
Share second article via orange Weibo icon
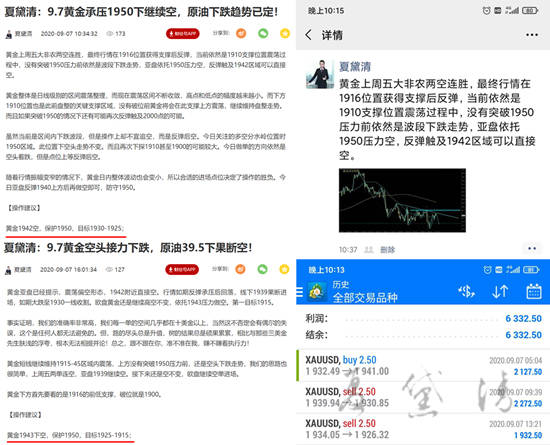[240, 269]
